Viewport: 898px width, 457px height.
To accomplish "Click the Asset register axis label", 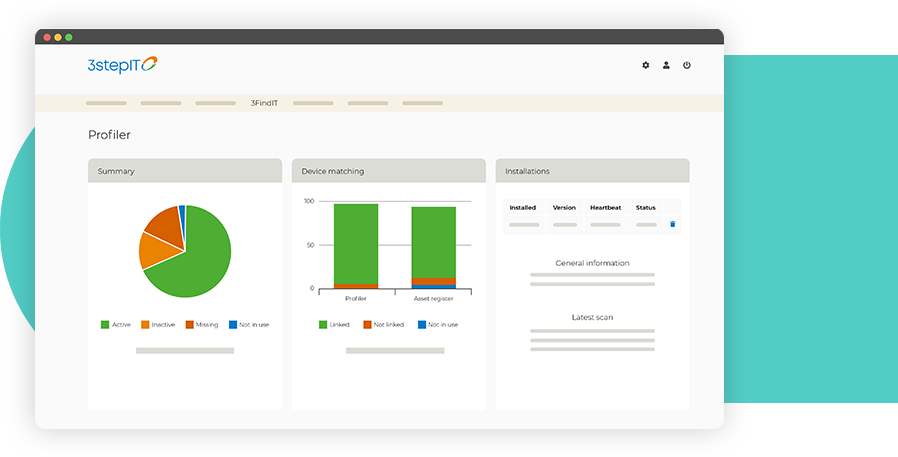I will pos(434,299).
